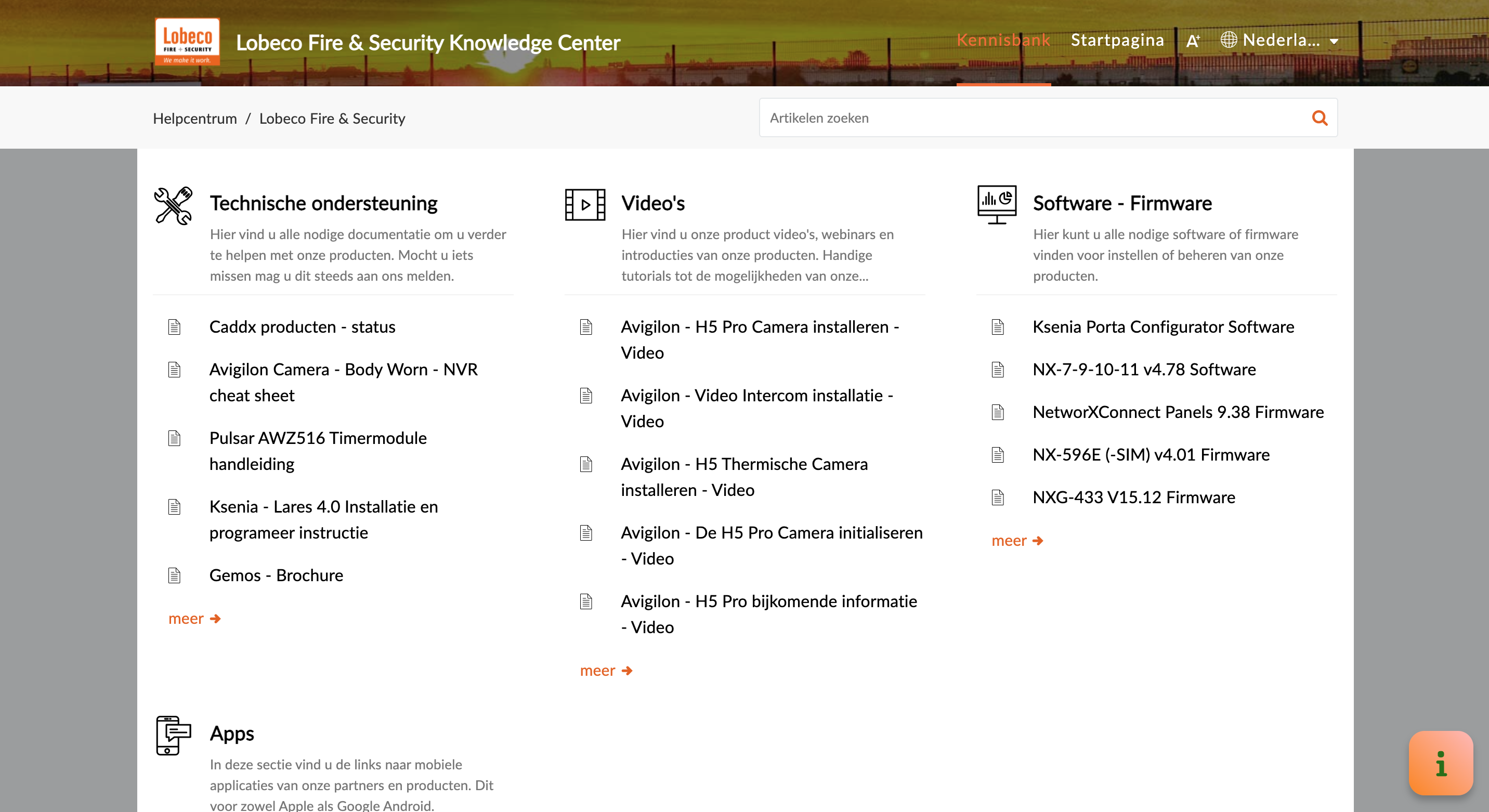
Task: Open the Gemos - Brochure article
Action: coord(276,575)
